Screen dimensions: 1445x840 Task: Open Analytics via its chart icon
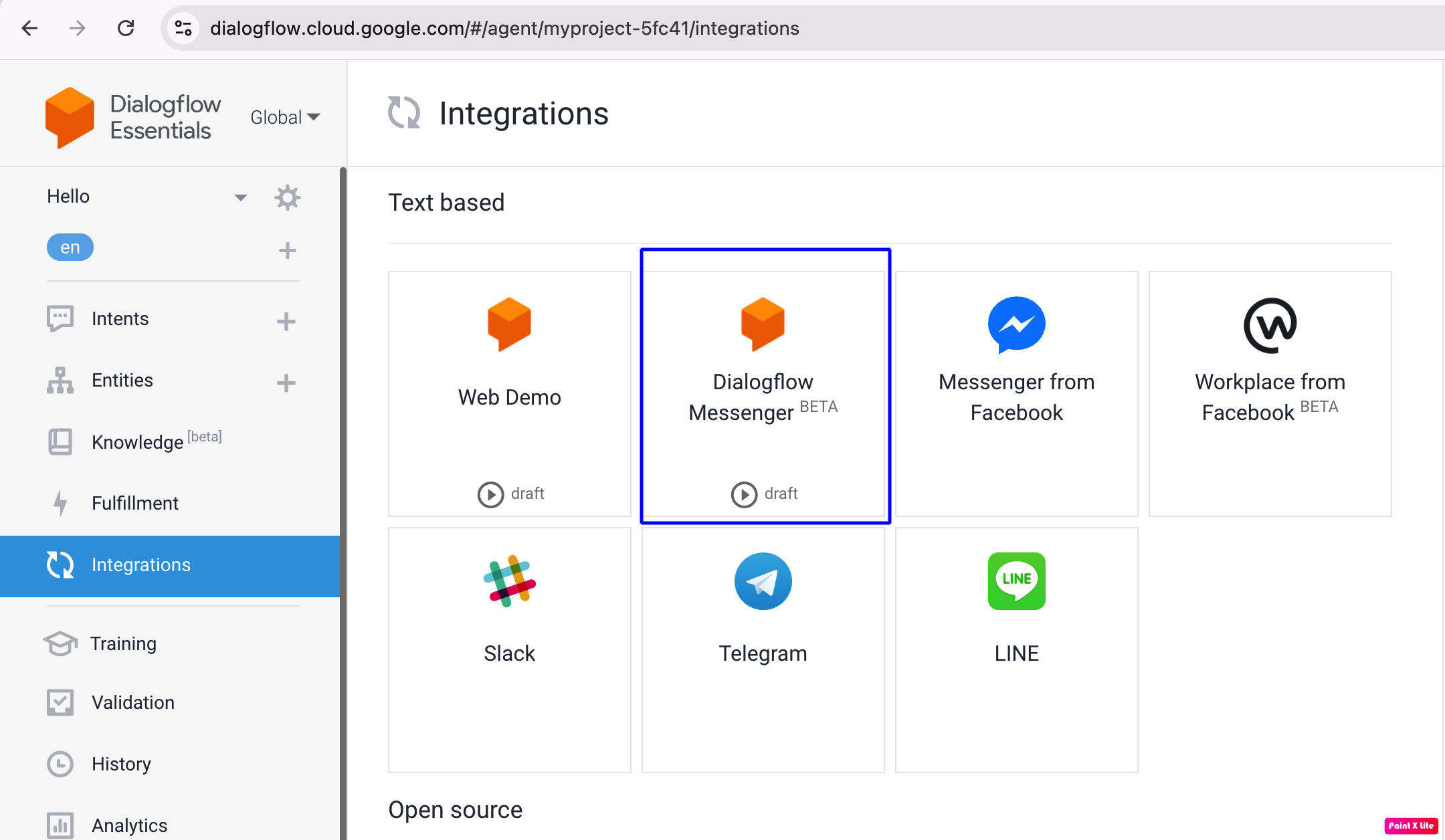coord(60,825)
